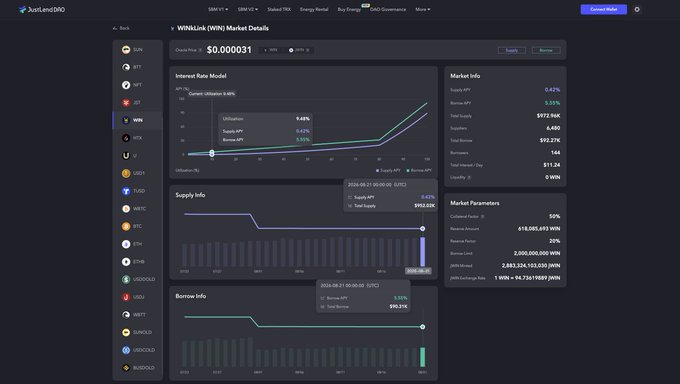The height and width of the screenshot is (384, 680).
Task: Select the BTC token icon
Action: (x=126, y=226)
